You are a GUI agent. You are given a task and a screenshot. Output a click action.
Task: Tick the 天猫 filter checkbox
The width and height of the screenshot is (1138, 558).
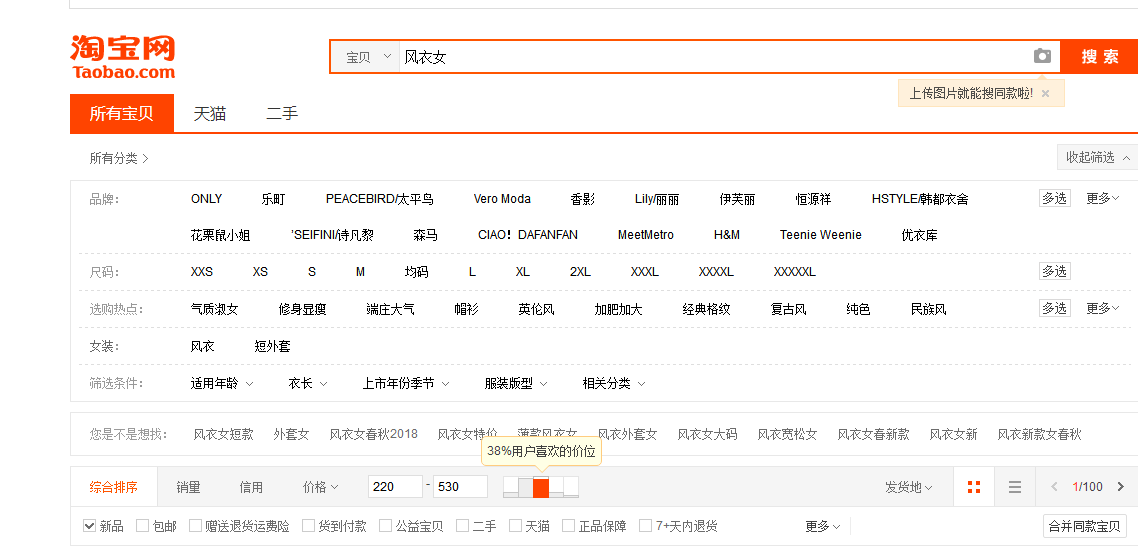516,526
